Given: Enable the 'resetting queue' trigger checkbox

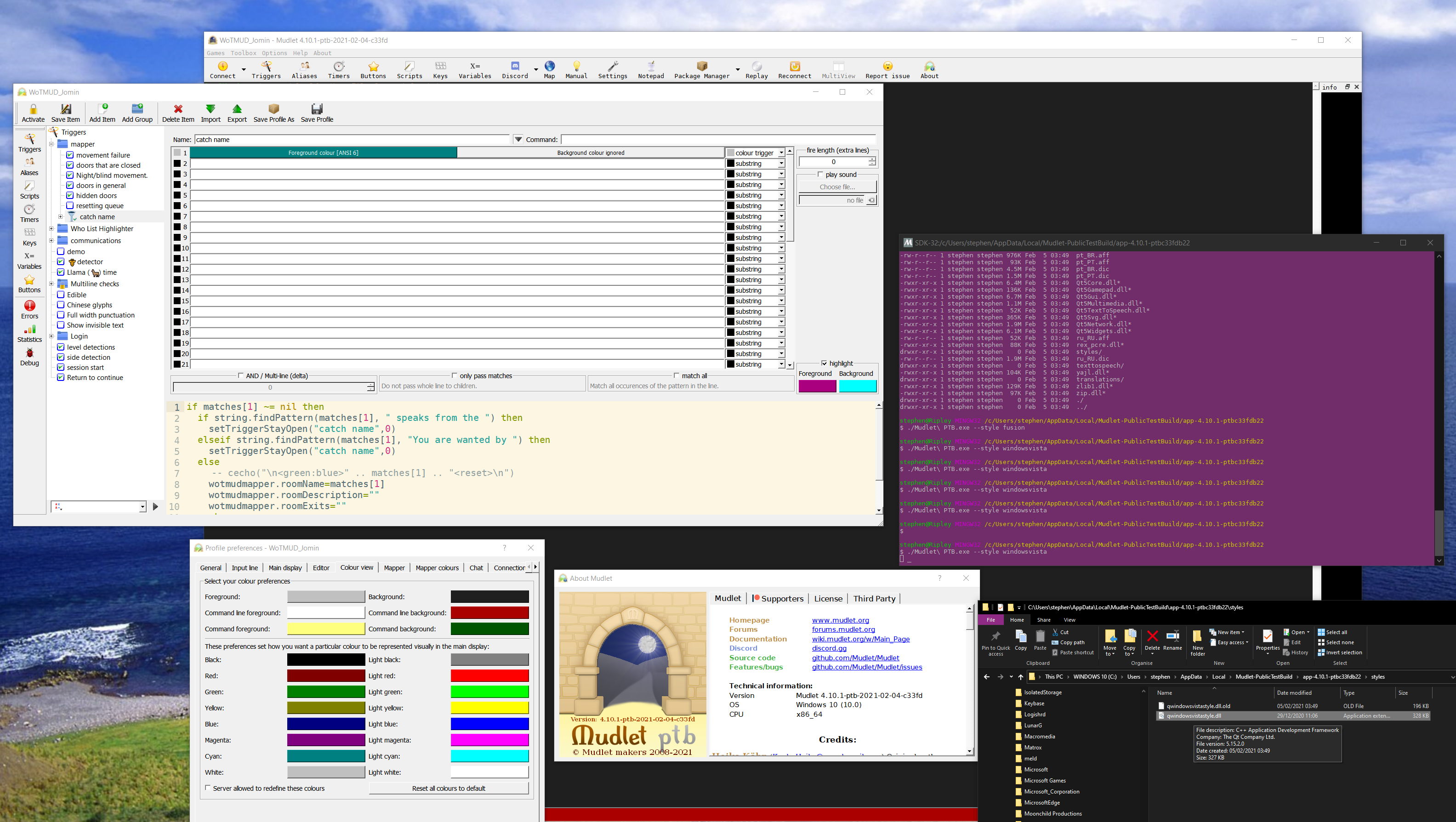Looking at the screenshot, I should [70, 206].
